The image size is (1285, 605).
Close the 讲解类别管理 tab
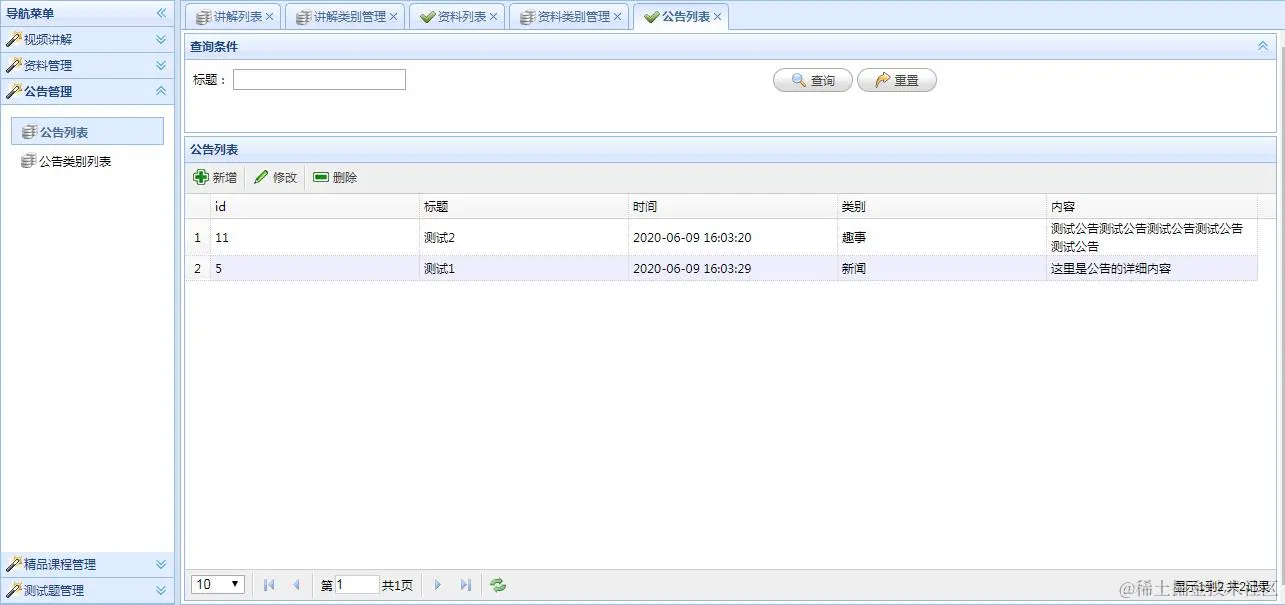(393, 17)
